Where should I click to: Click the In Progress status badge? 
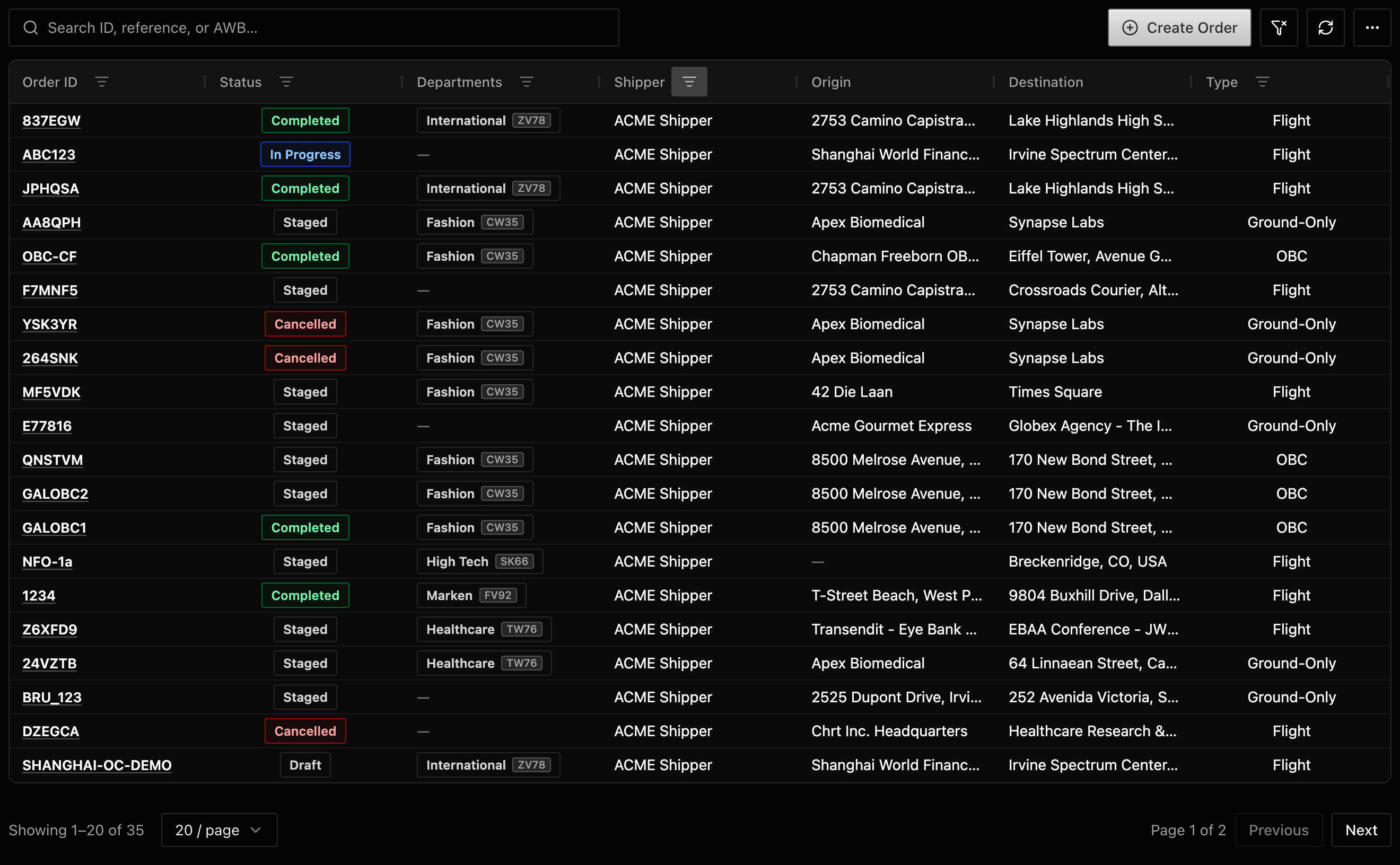tap(305, 154)
